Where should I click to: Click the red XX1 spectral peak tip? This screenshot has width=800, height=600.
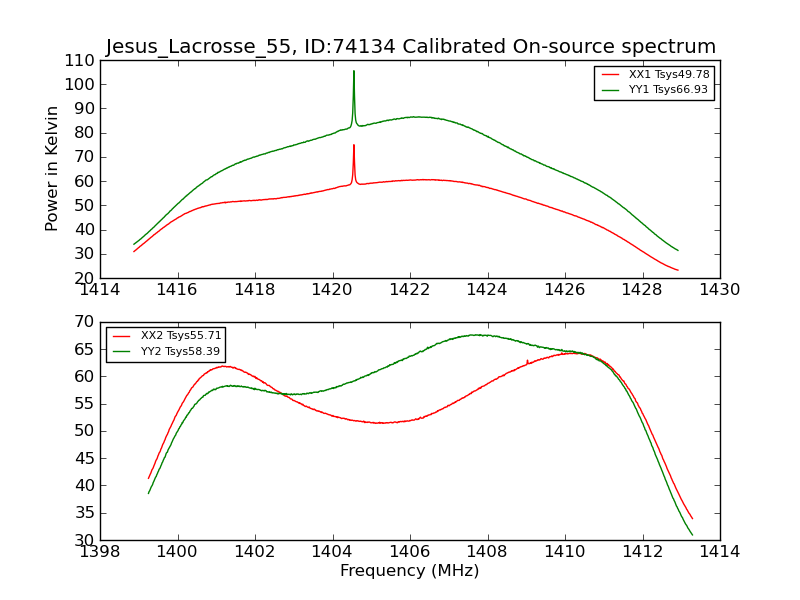coord(354,146)
